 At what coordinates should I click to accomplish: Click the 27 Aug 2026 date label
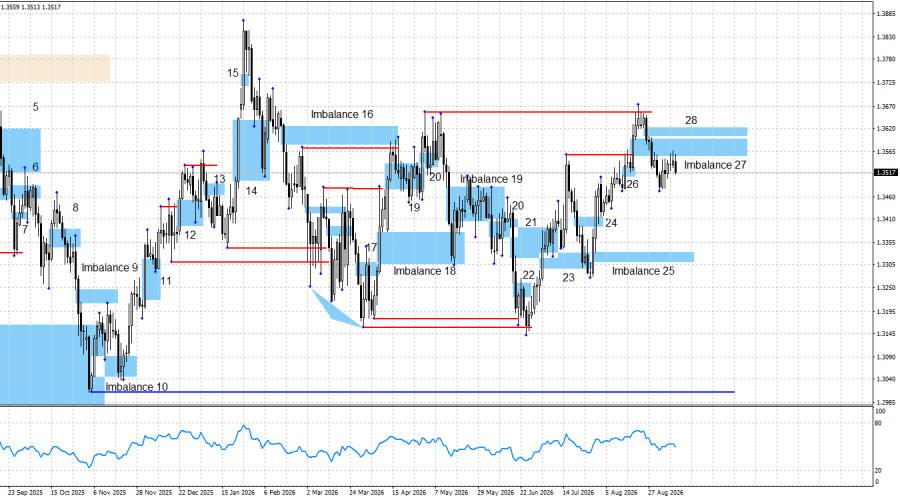click(x=665, y=493)
